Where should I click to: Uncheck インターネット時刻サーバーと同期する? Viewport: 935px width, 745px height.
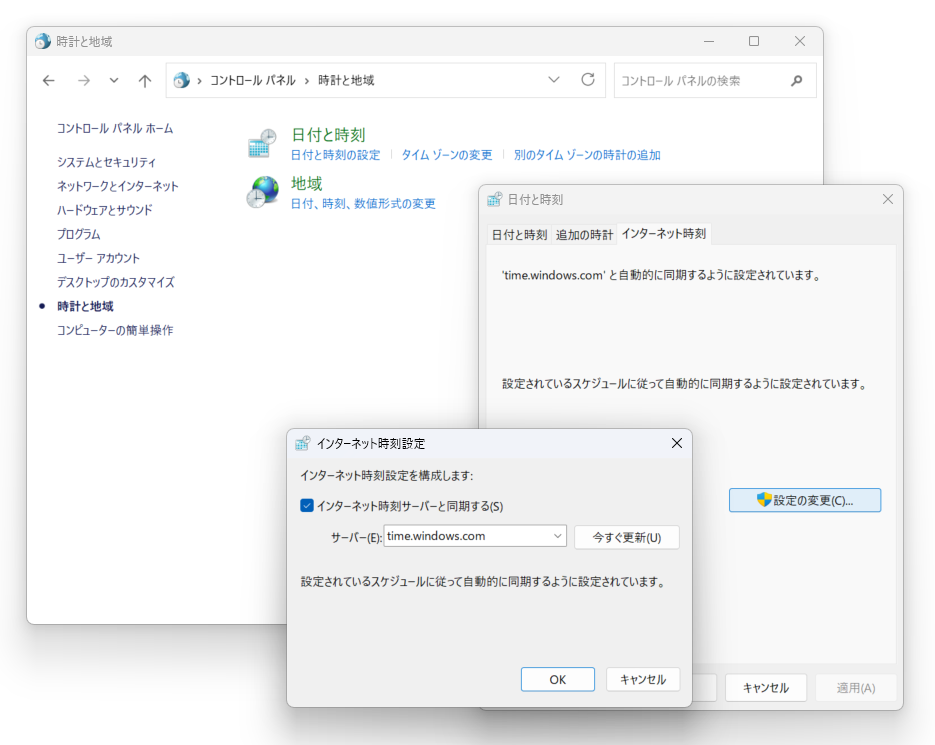[306, 506]
